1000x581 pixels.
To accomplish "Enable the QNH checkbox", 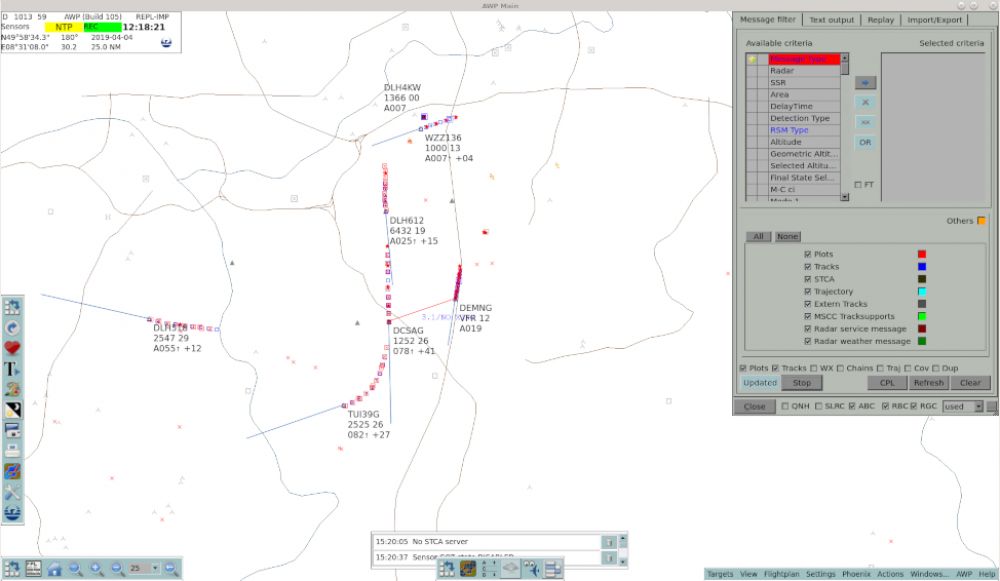I will coord(785,406).
